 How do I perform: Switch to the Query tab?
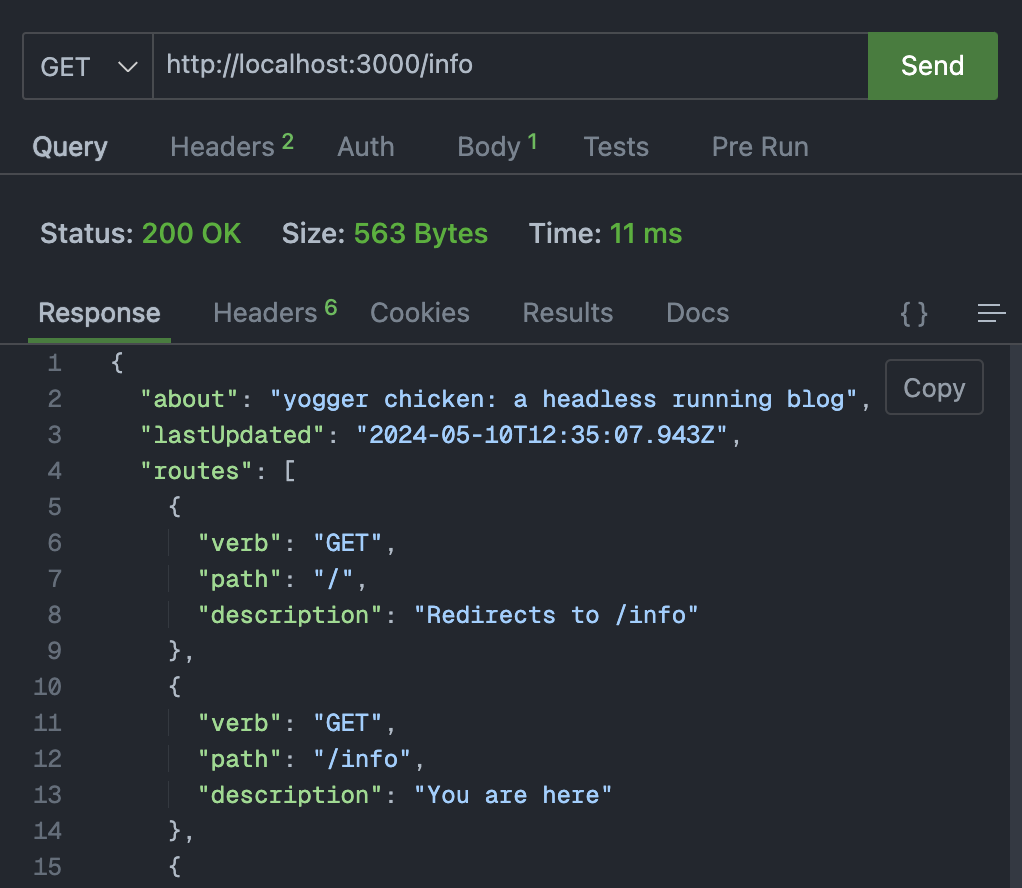69,147
